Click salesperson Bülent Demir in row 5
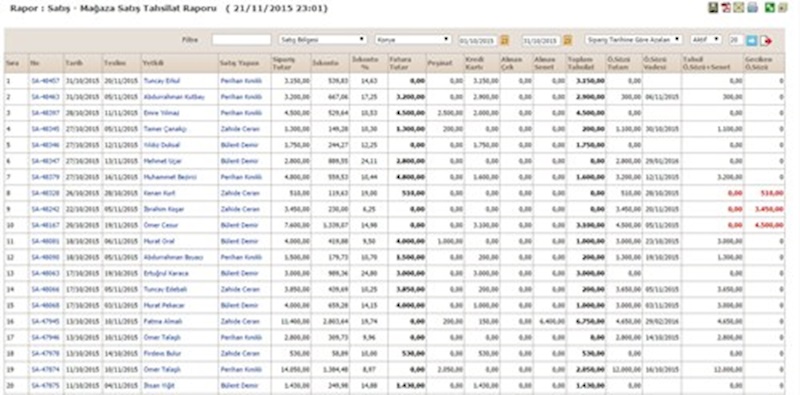This screenshot has width=800, height=395. [x=239, y=145]
